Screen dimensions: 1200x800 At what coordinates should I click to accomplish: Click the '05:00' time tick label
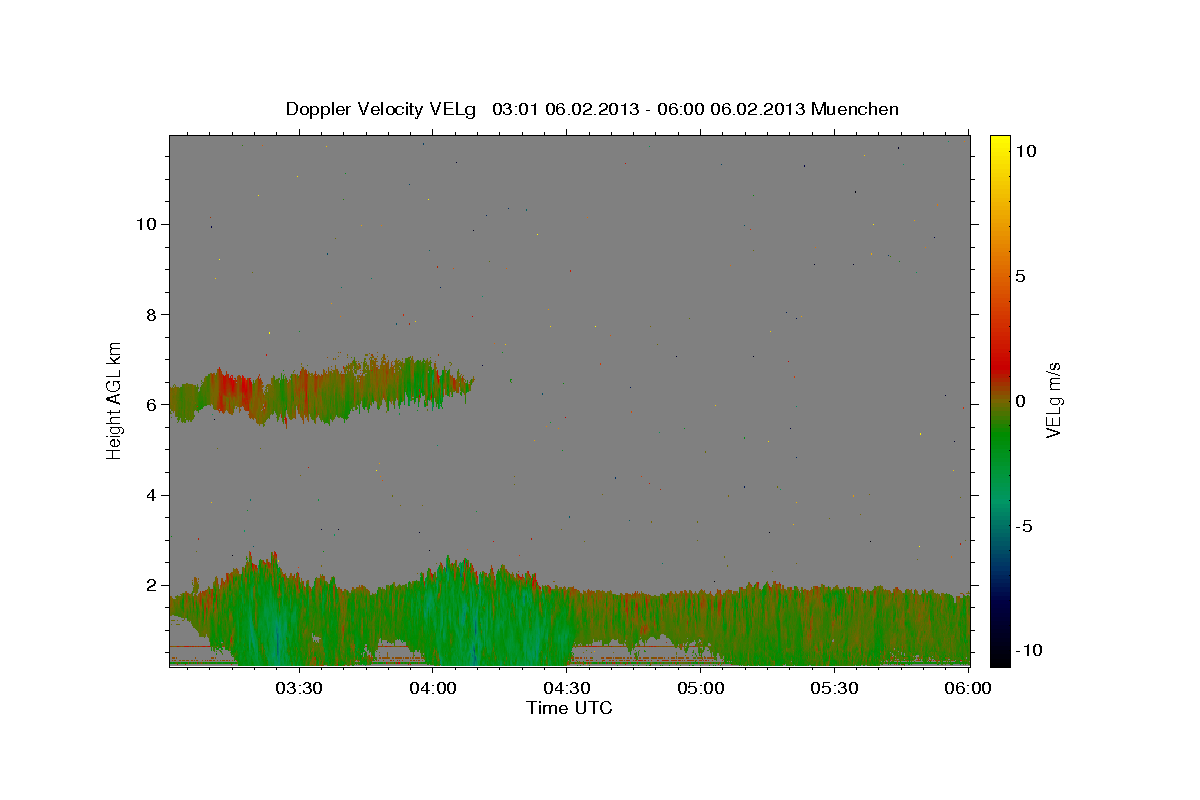(x=701, y=688)
